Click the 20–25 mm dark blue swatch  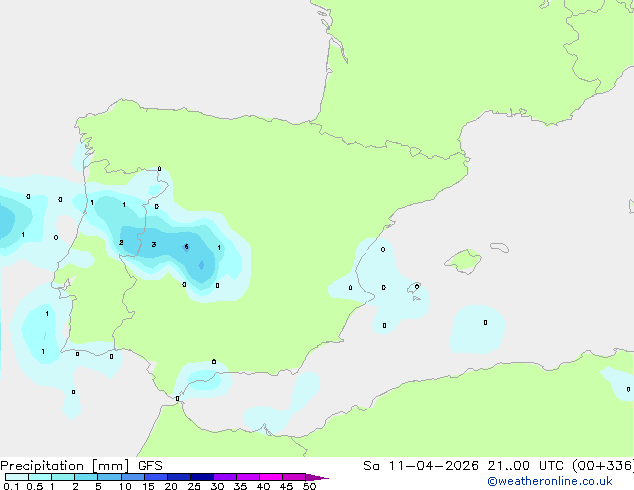[x=179, y=477]
